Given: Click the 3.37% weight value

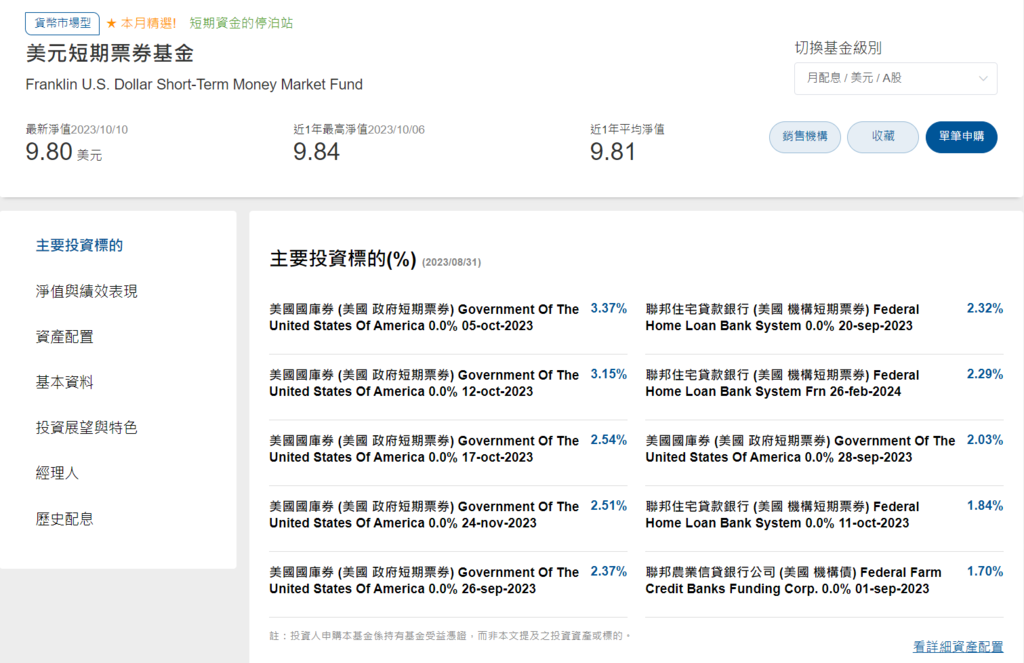Looking at the screenshot, I should point(609,308).
